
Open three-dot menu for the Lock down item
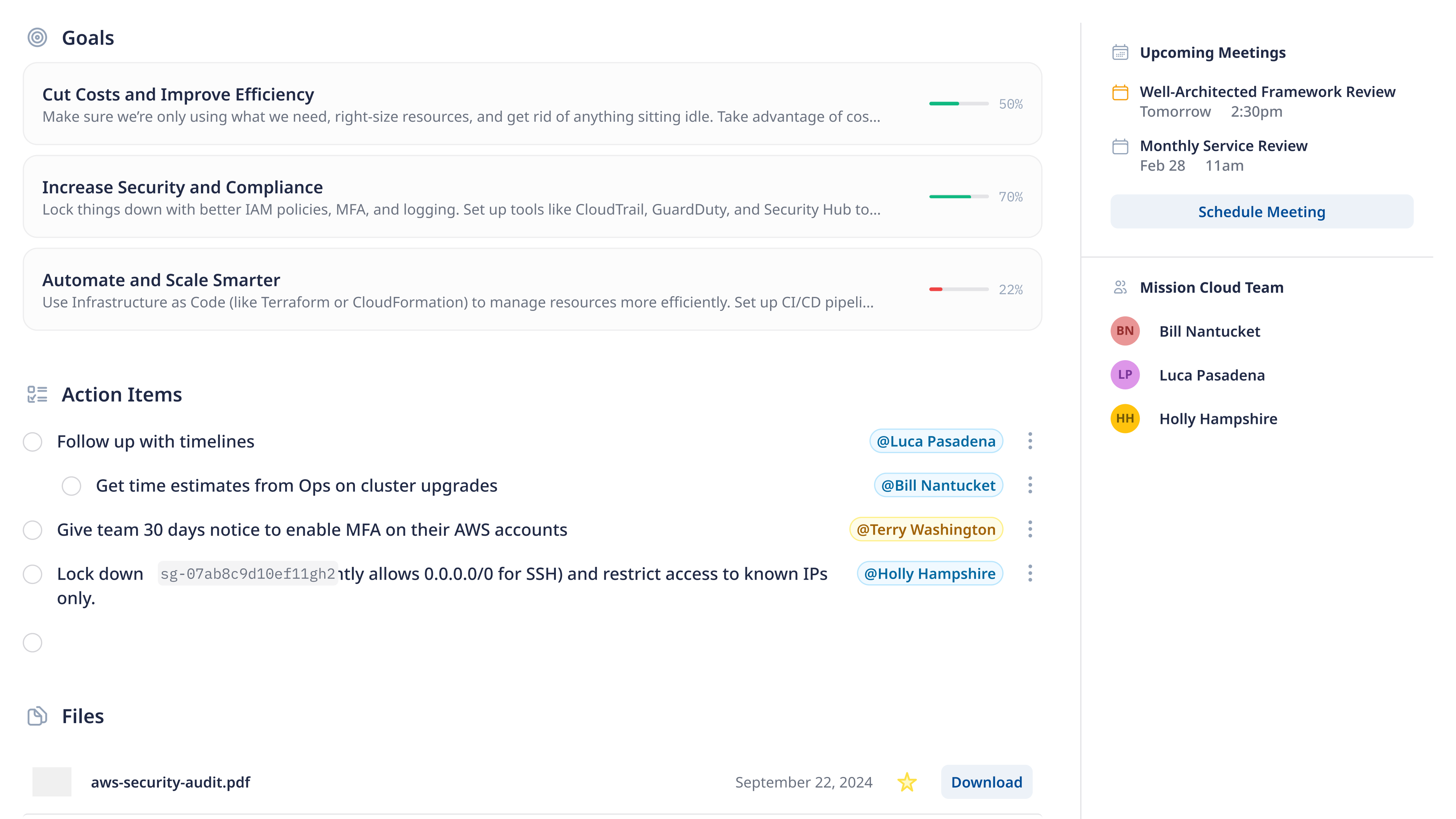1030,573
